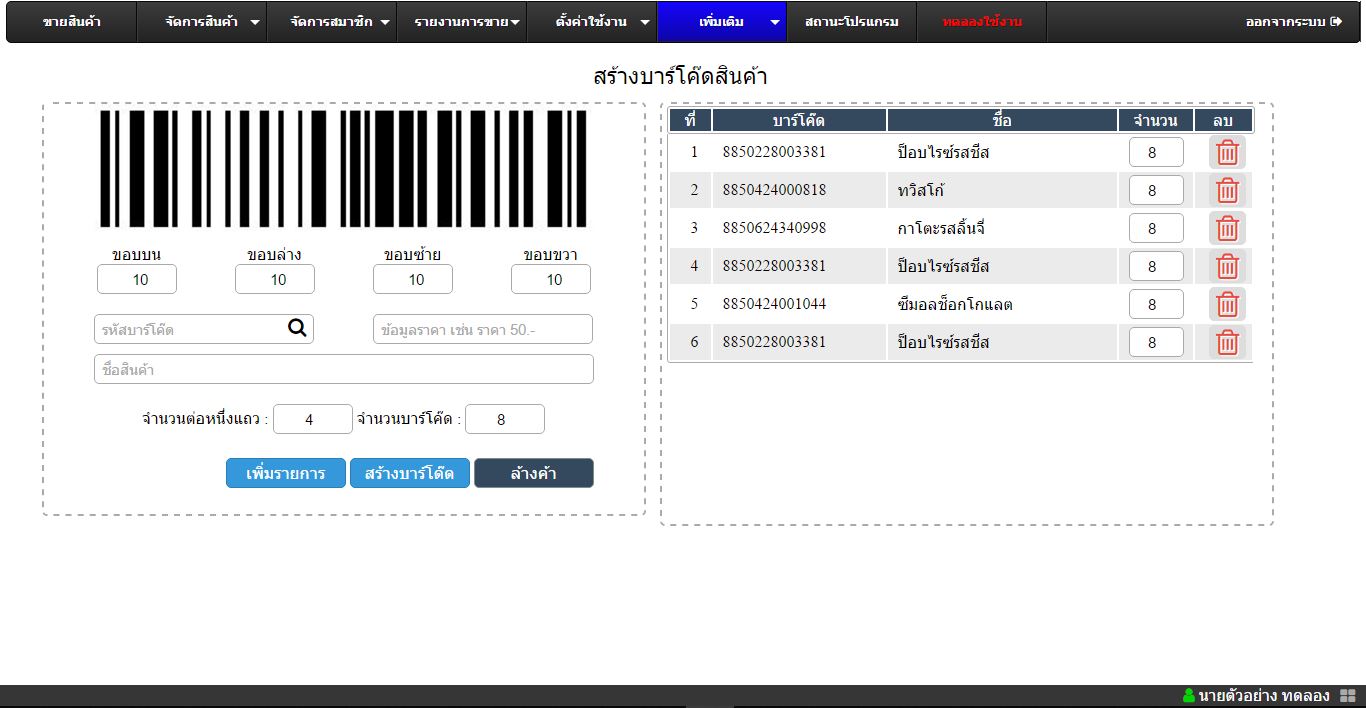This screenshot has width=1366, height=708.
Task: Click the ที่ column header
Action: pos(691,120)
